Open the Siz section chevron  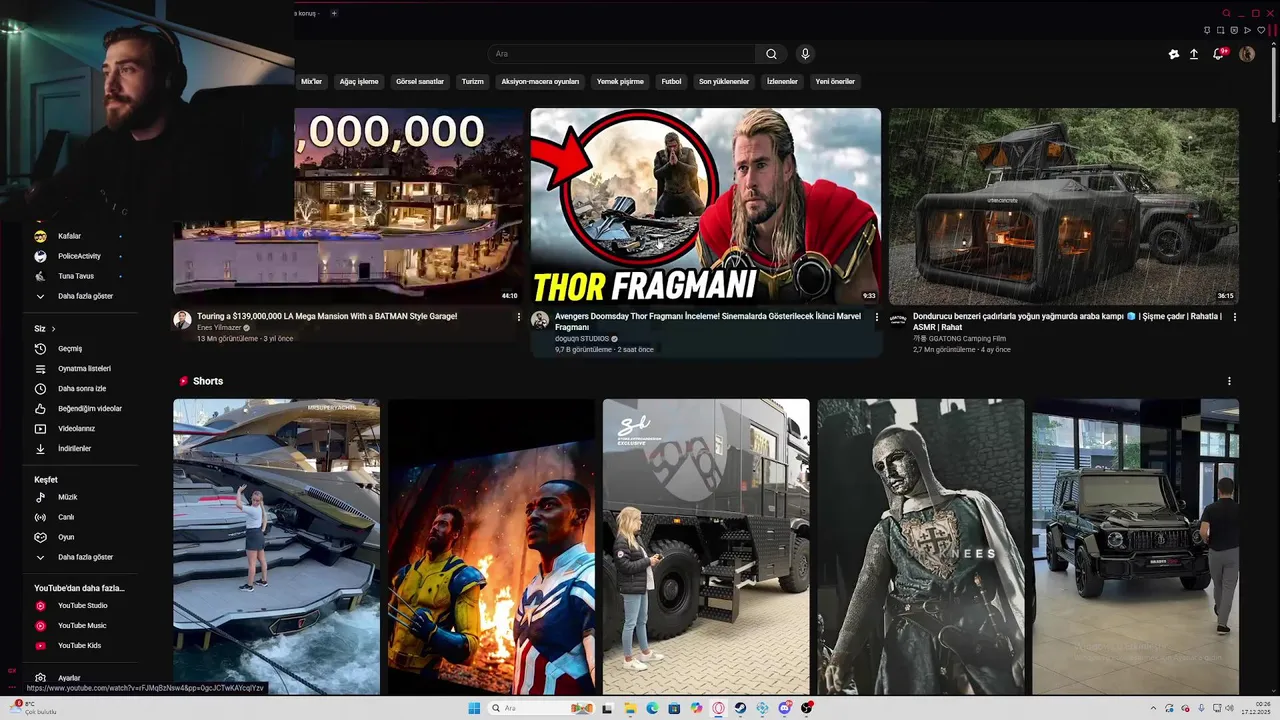pos(53,329)
